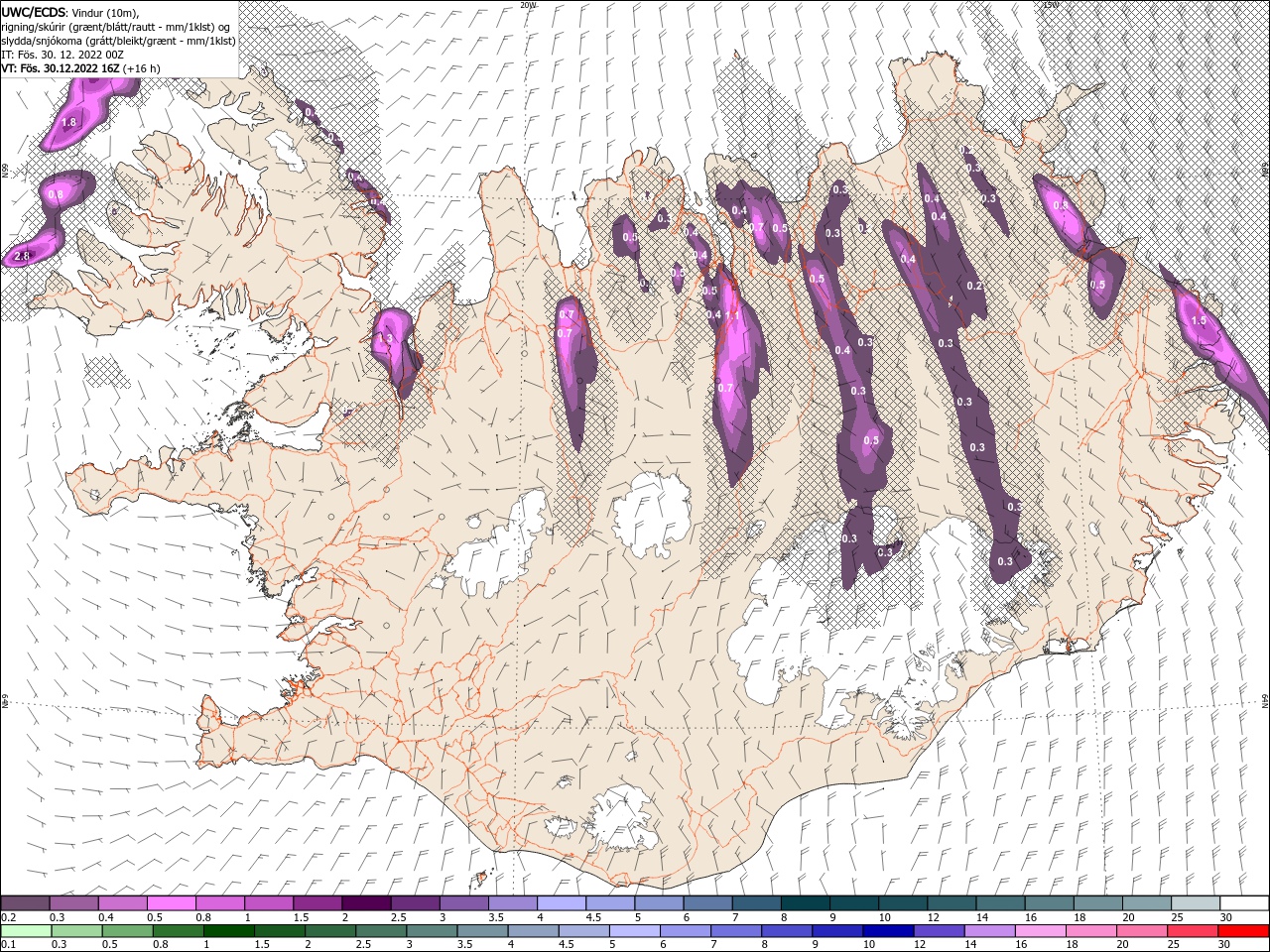Click the 15W longitude label on the top edge

pos(1051,5)
